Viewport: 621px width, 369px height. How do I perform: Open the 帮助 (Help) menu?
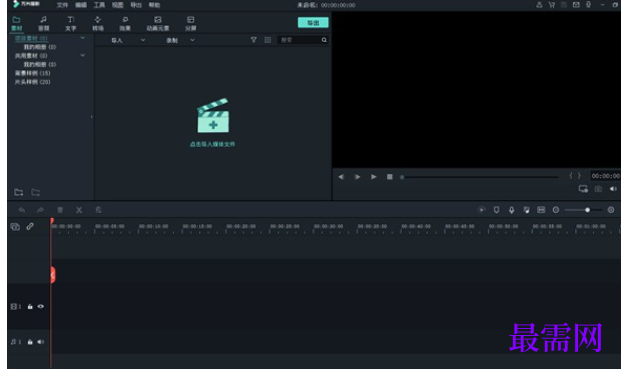coord(154,5)
